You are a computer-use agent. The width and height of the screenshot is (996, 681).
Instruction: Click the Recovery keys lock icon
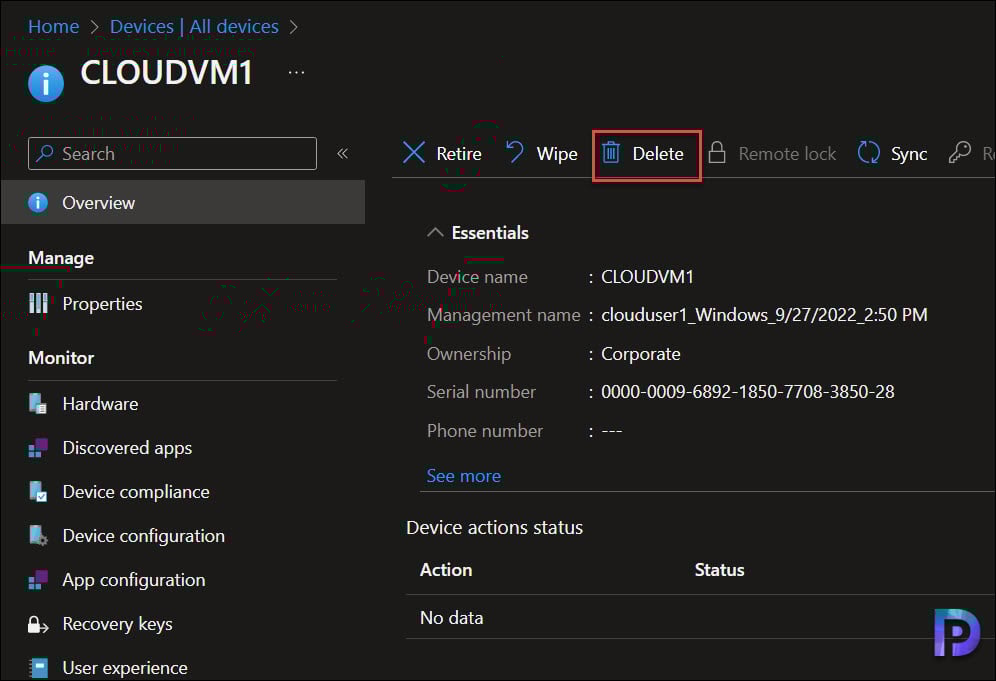38,624
